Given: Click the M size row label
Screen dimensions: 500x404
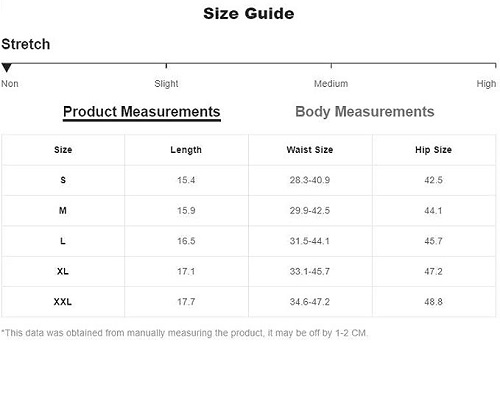Looking at the screenshot, I should point(63,211).
